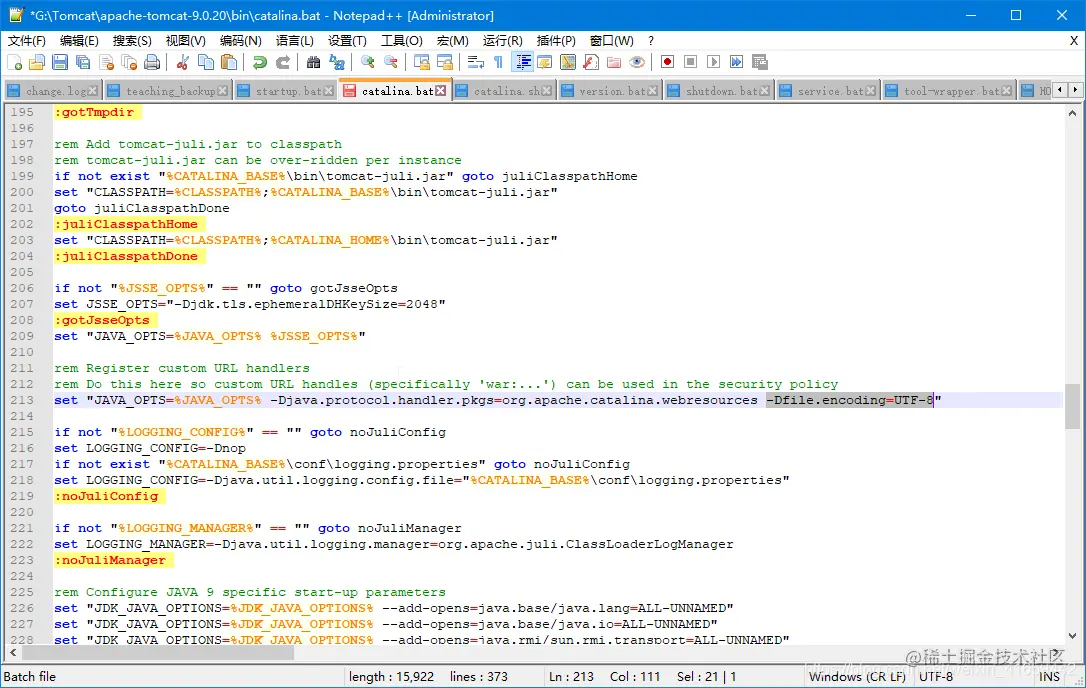Zoom out using magnifier minus icon

point(391,62)
